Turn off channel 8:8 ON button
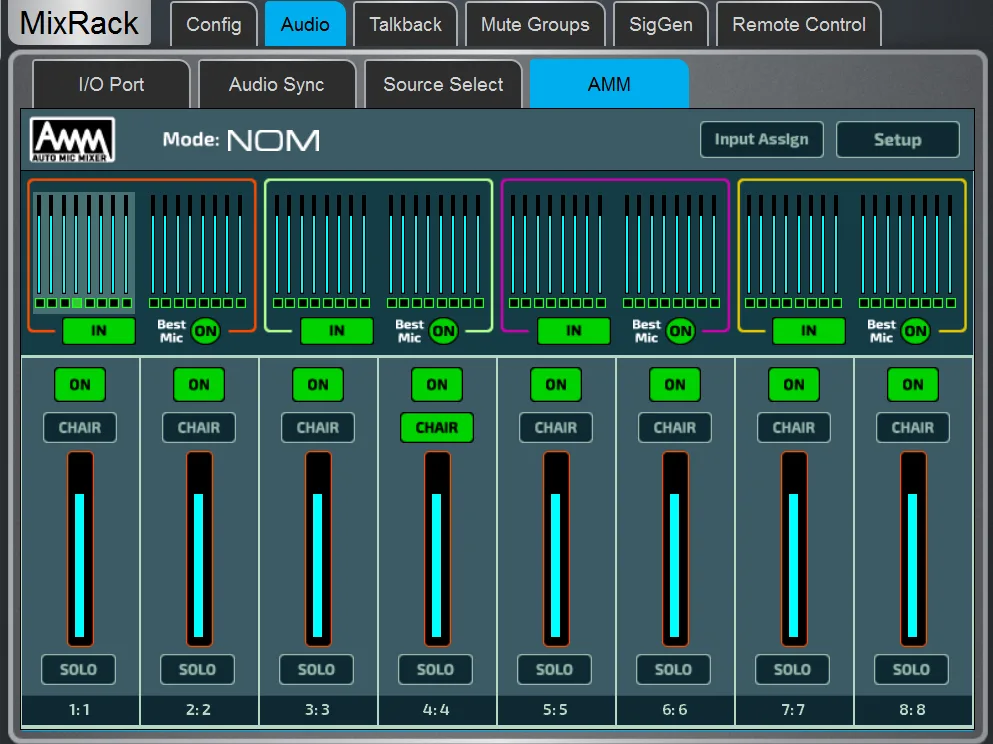Viewport: 993px width, 744px height. (913, 384)
